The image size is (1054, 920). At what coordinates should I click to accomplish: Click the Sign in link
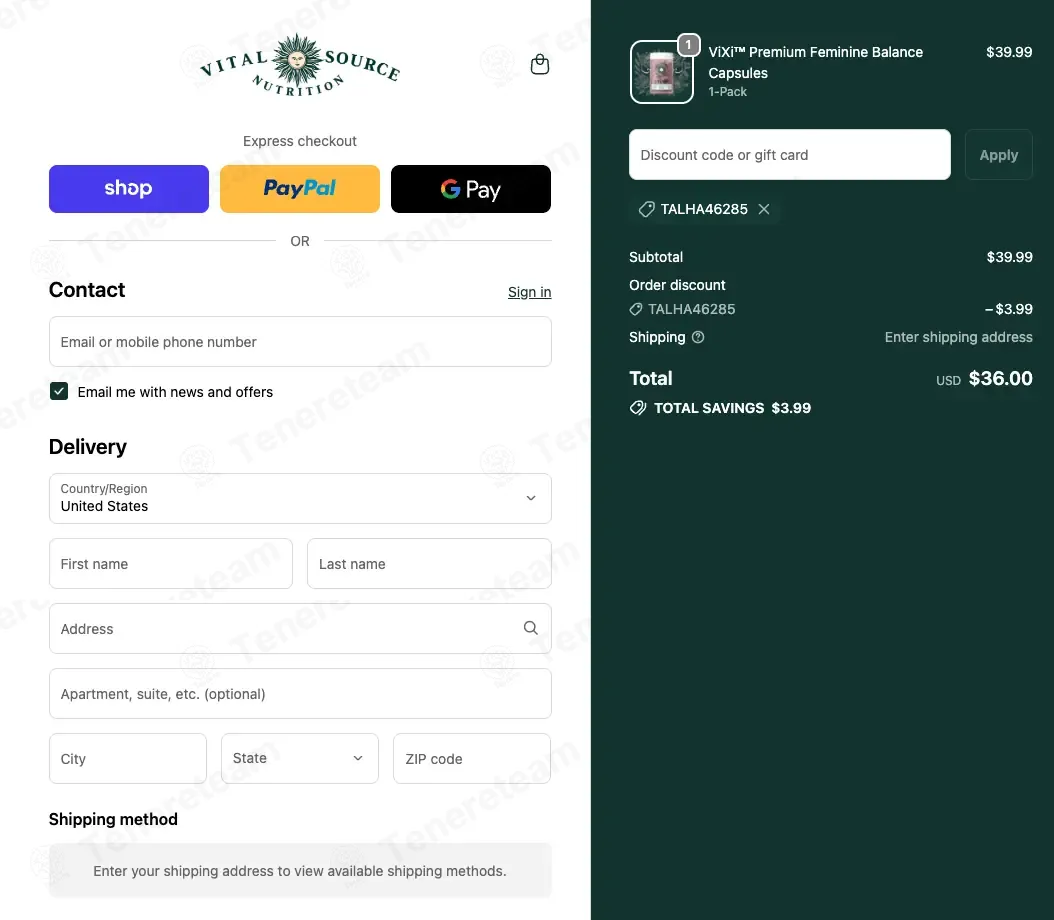[x=530, y=292]
